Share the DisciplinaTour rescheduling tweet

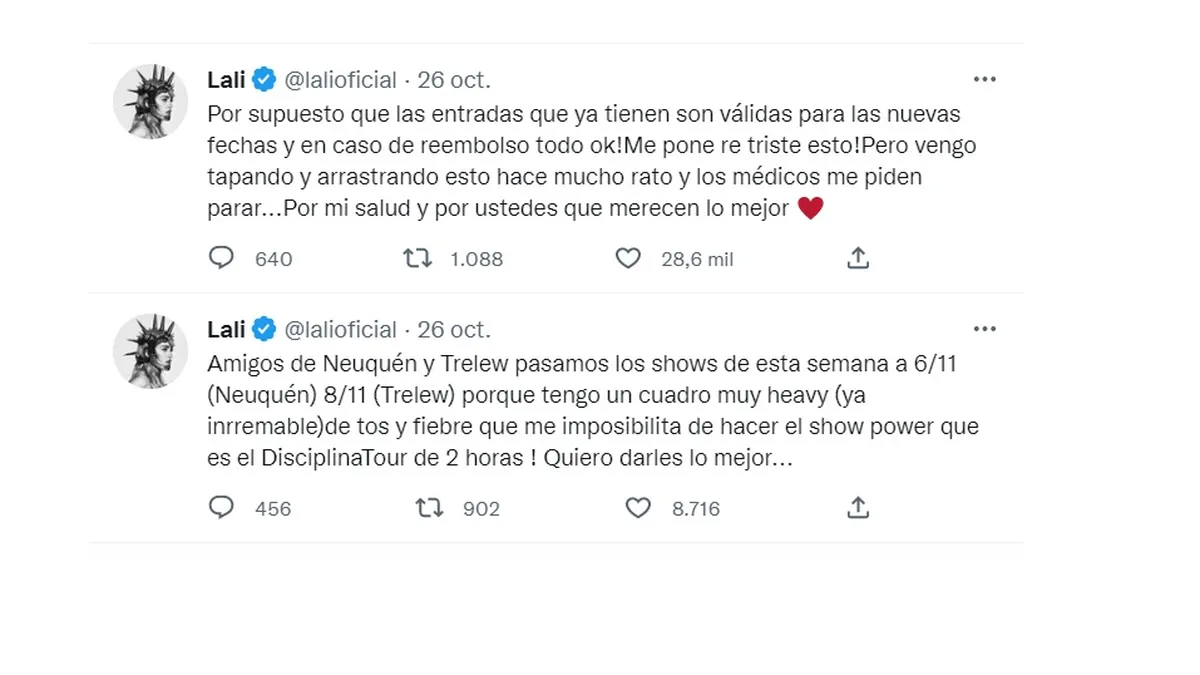[x=857, y=508]
